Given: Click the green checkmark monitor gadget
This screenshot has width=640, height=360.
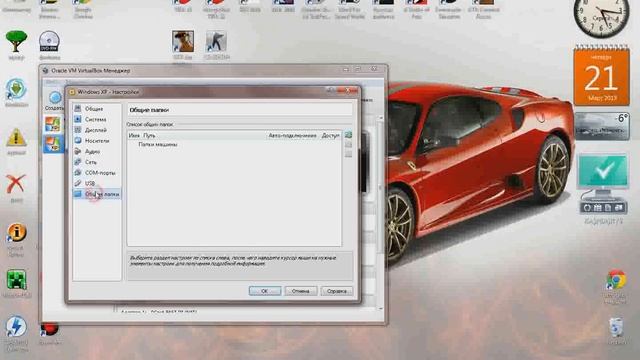Looking at the screenshot, I should tap(602, 184).
